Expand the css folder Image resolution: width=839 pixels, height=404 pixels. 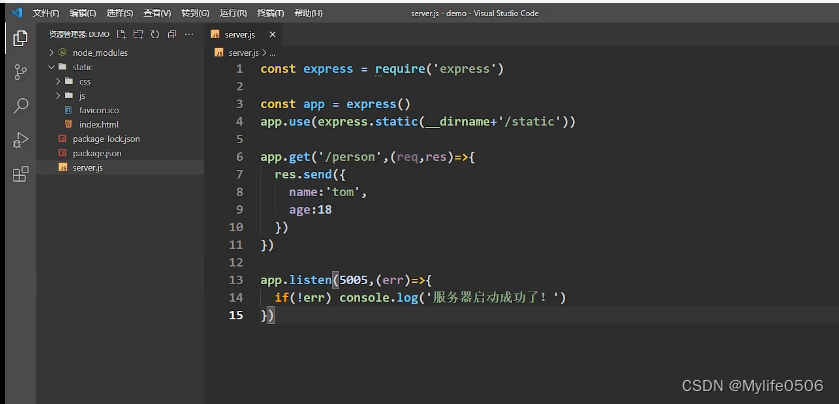[84, 81]
